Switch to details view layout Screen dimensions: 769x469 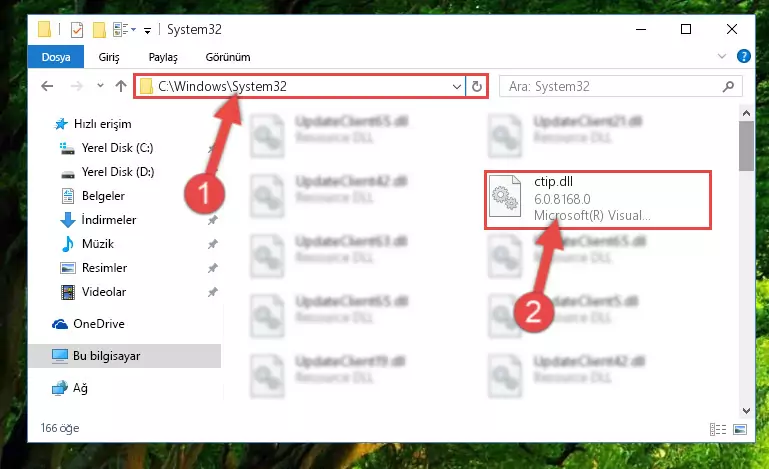718,429
